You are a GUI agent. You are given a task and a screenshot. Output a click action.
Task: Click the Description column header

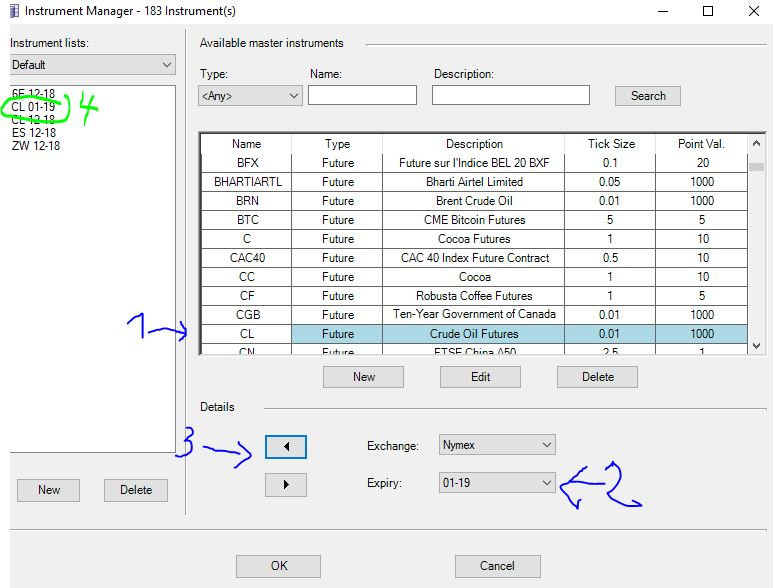tap(474, 144)
